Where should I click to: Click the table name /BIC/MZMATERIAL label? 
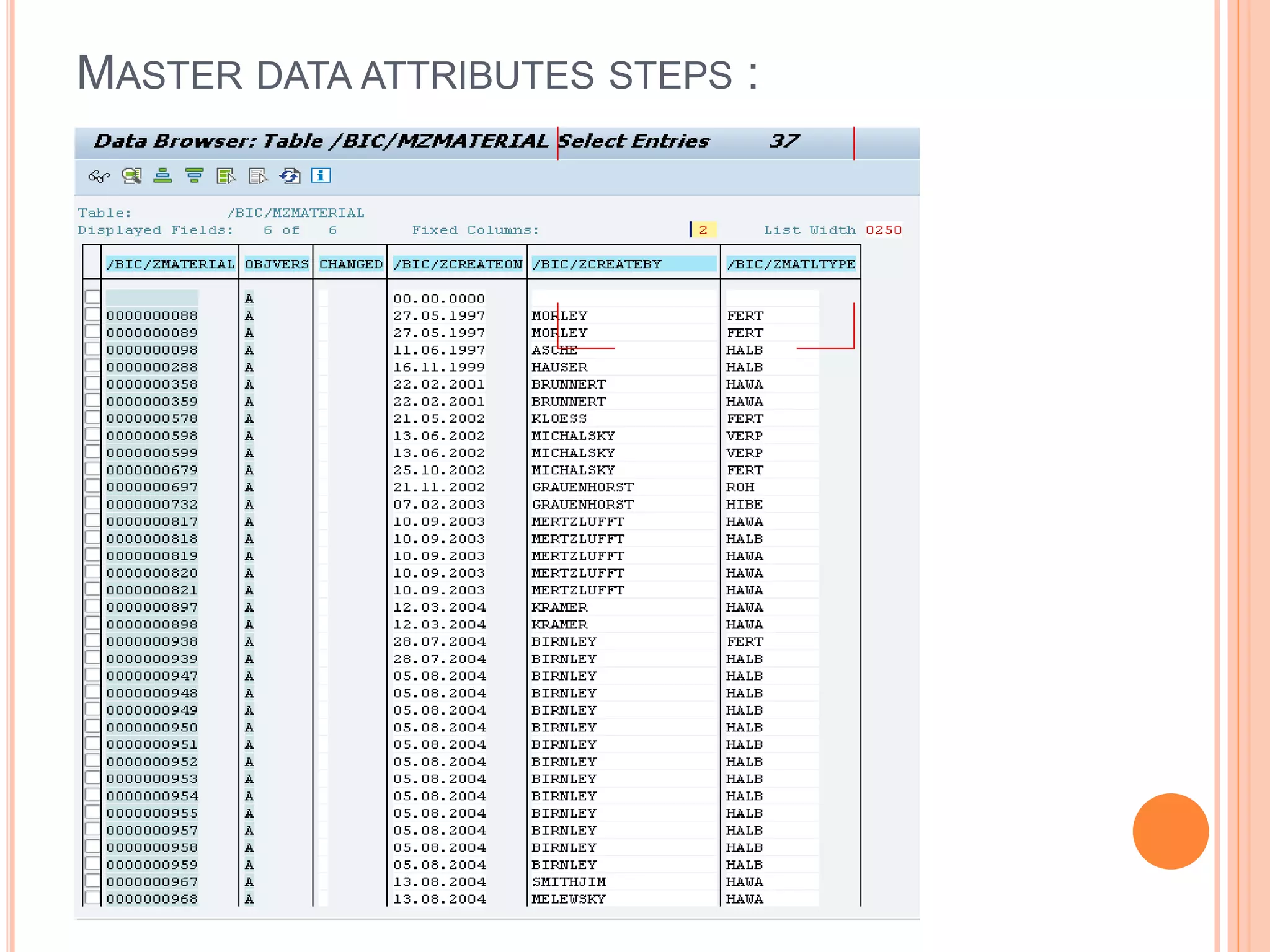pos(296,213)
